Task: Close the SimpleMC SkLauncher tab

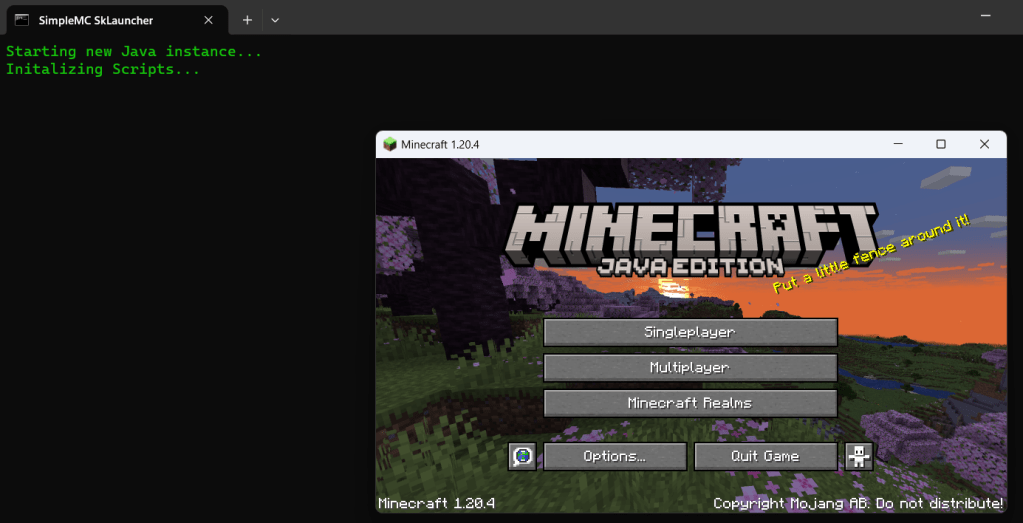Action: (208, 20)
